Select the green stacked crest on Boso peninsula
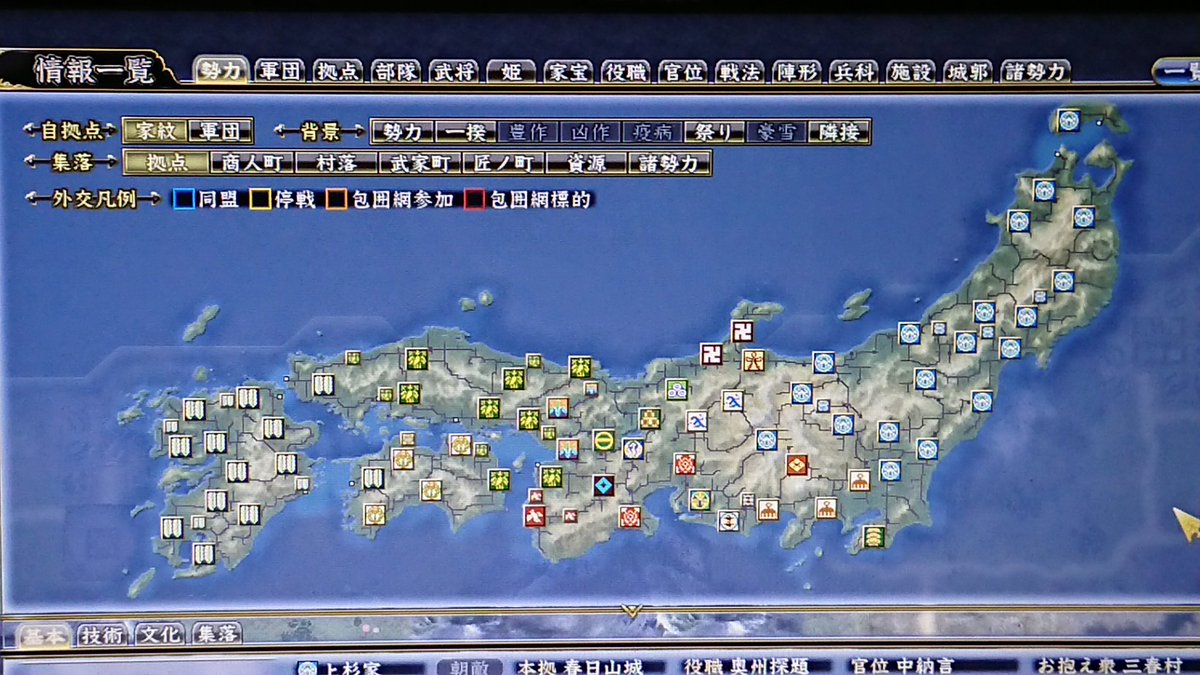1200x675 pixels. point(874,536)
